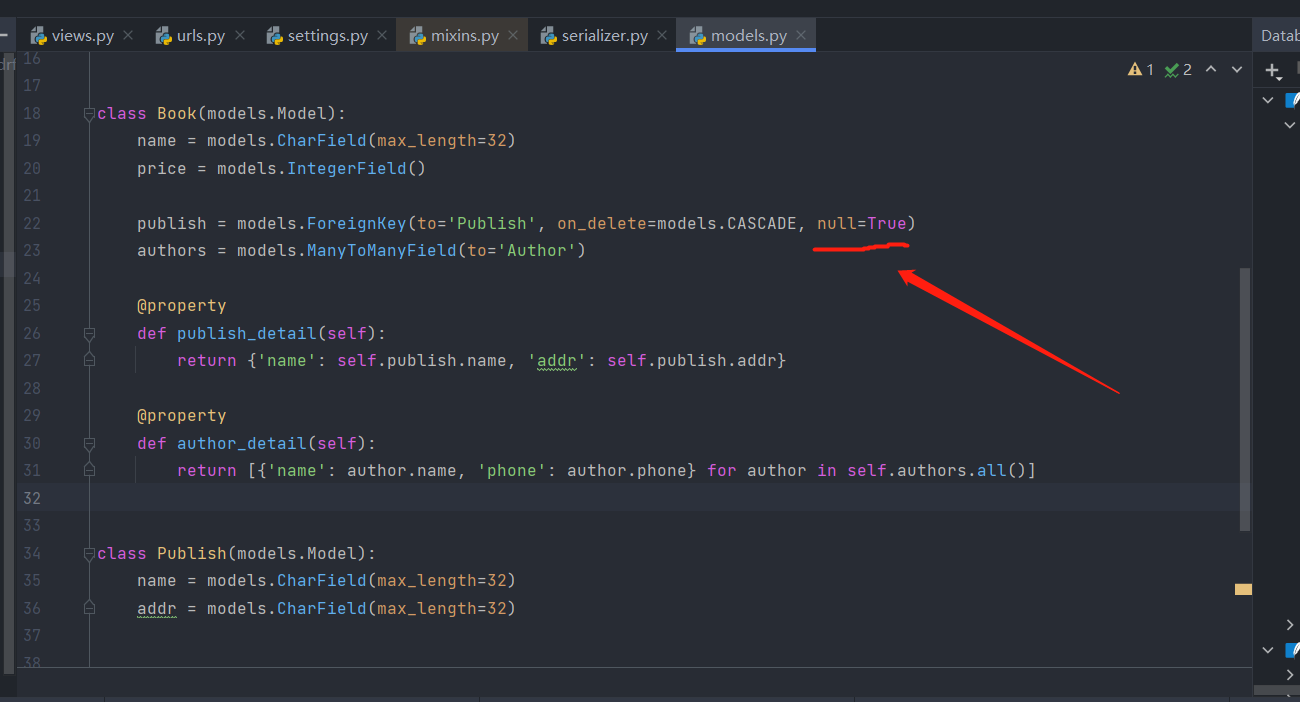Image resolution: width=1300 pixels, height=702 pixels.
Task: Click self.publish.addr on line 27
Action: pos(692,360)
